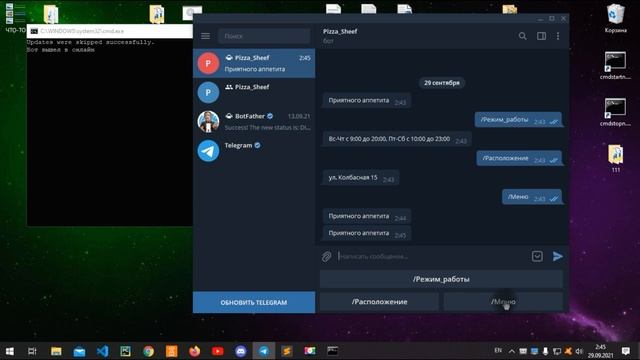Viewport: 640px width, 360px height.
Task: Click the blue Pizza_Sheef group avatar
Action: [208, 92]
